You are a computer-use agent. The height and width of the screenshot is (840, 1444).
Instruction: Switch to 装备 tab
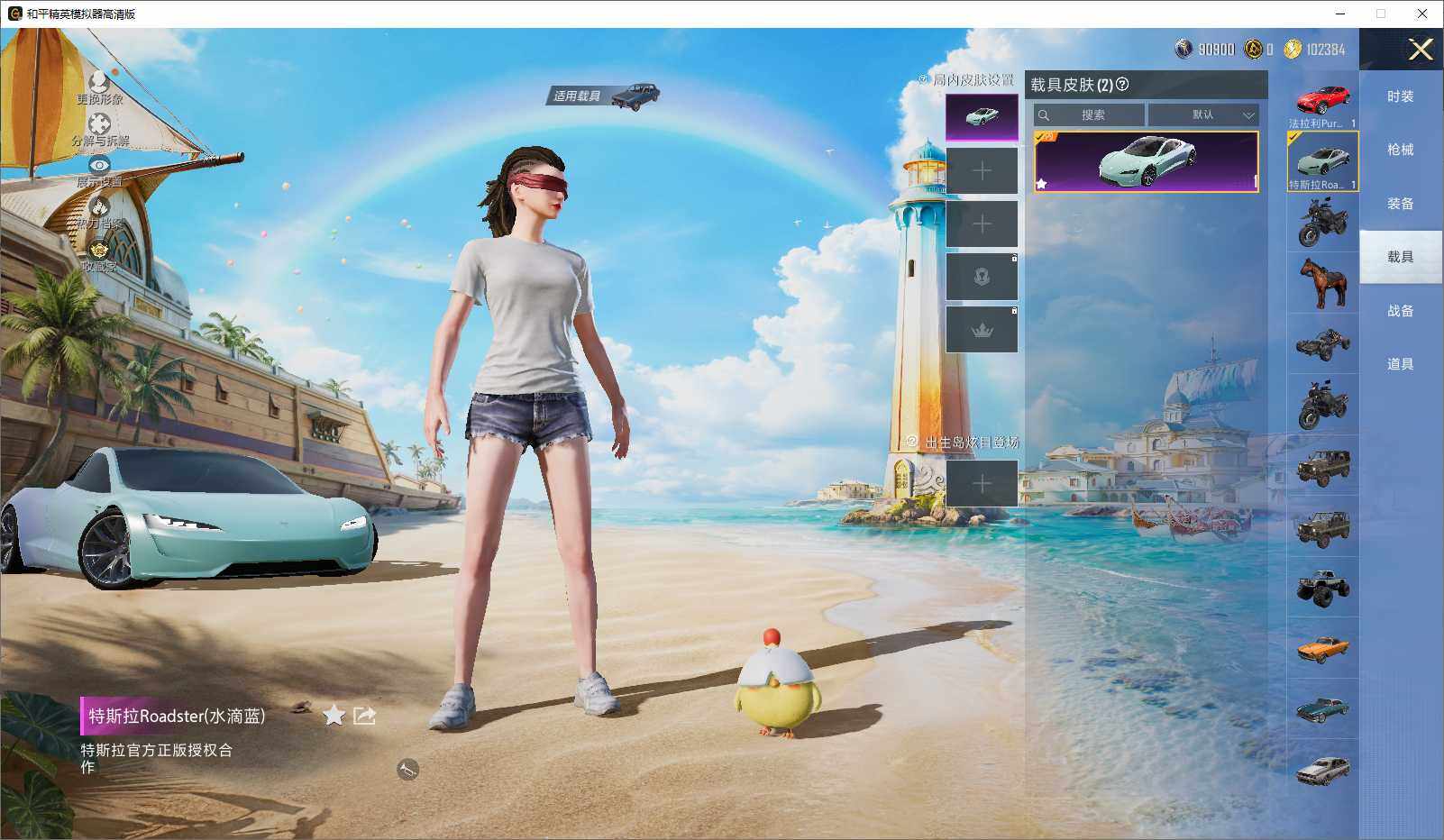(x=1401, y=204)
